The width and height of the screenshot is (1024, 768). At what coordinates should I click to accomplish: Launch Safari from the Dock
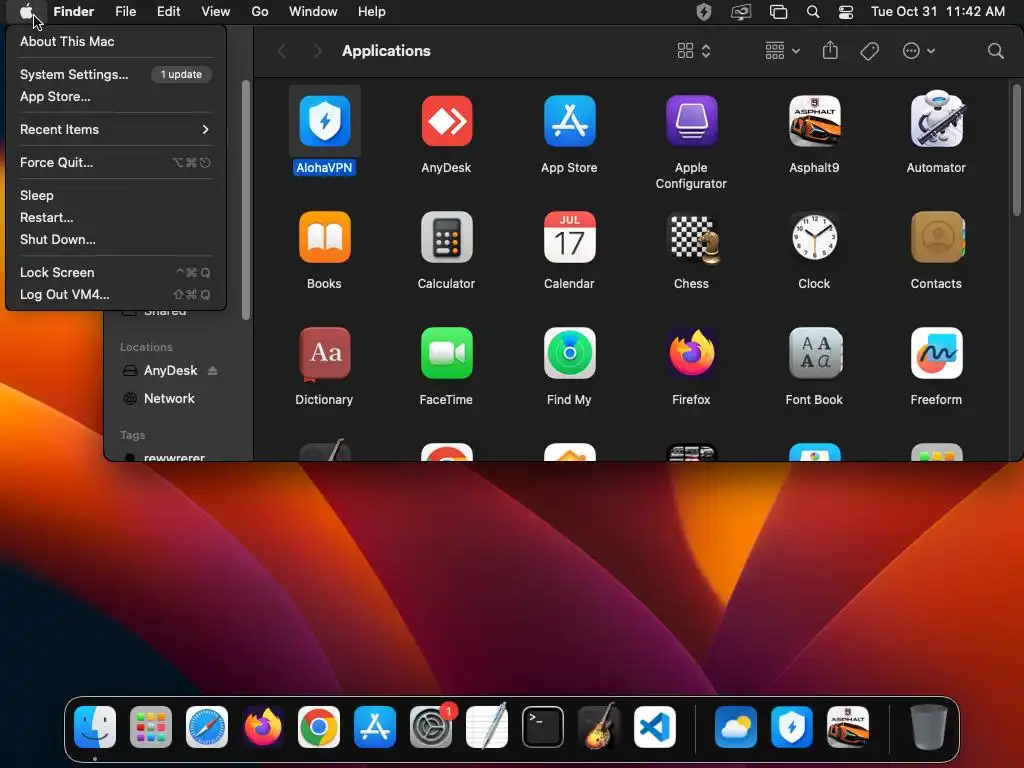207,727
